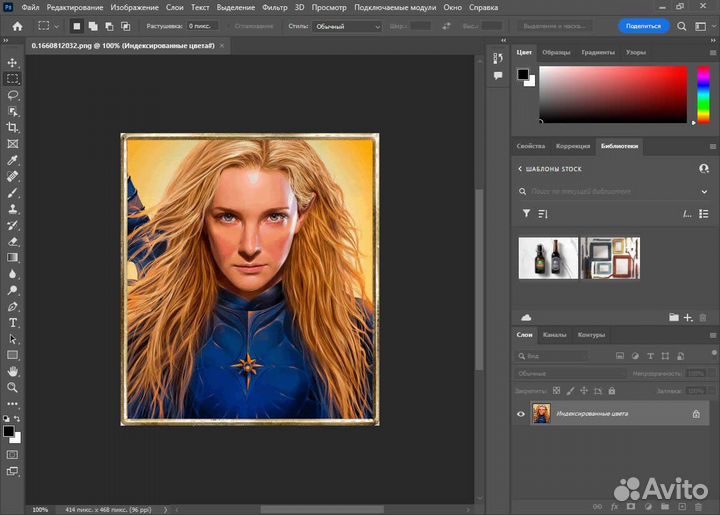Add new library item plus button

pos(688,317)
